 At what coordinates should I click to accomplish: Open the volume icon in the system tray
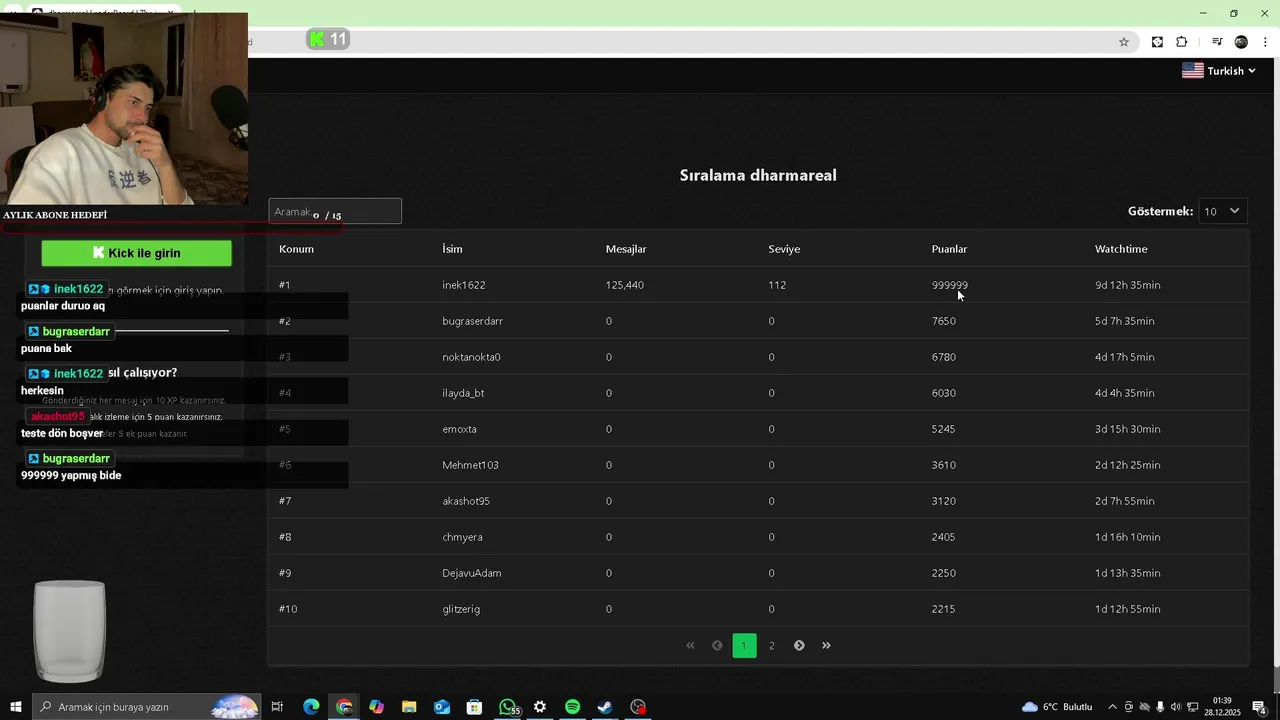click(1176, 707)
